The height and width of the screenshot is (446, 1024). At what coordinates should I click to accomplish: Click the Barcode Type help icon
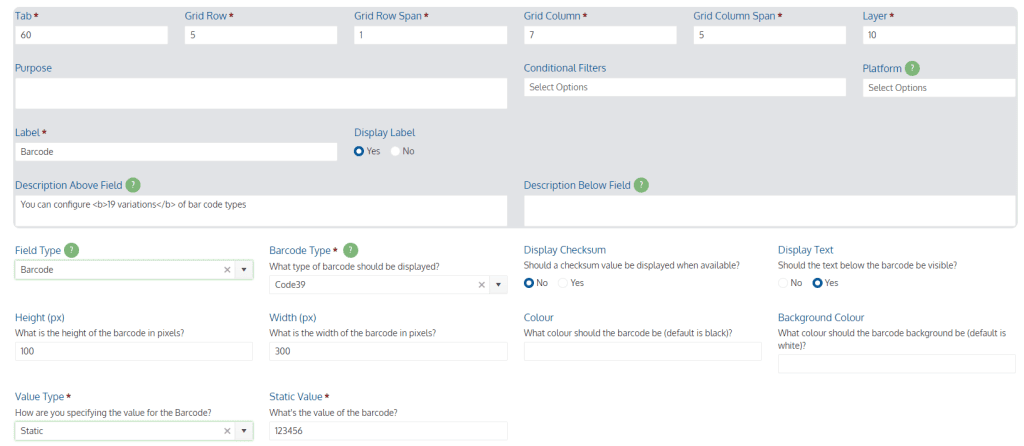(351, 250)
